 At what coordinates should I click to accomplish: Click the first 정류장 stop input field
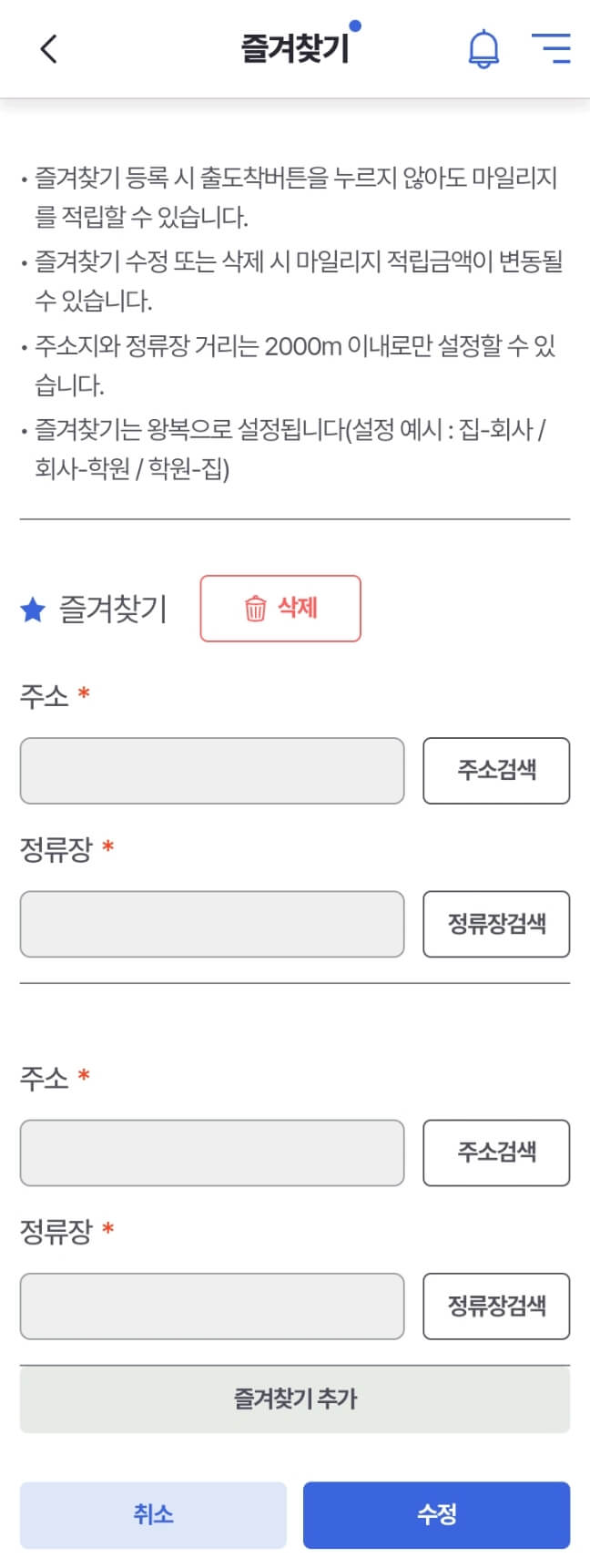pyautogui.click(x=211, y=924)
